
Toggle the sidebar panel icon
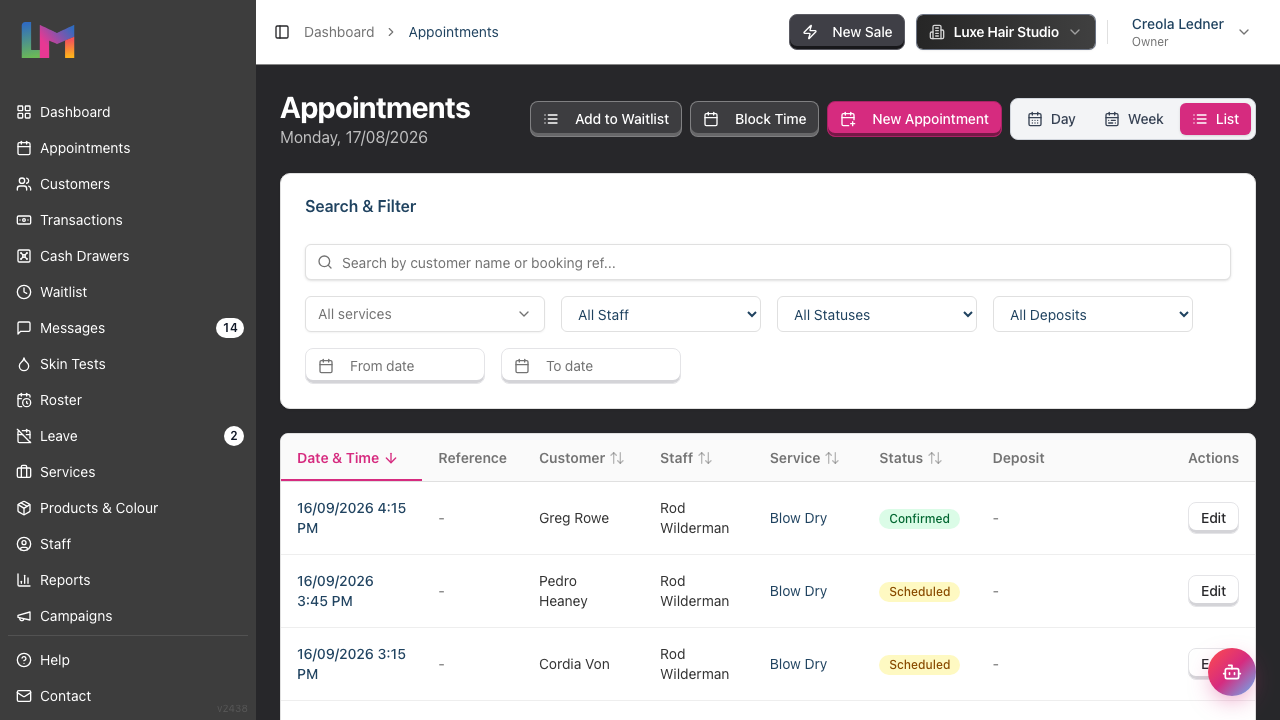tap(282, 32)
